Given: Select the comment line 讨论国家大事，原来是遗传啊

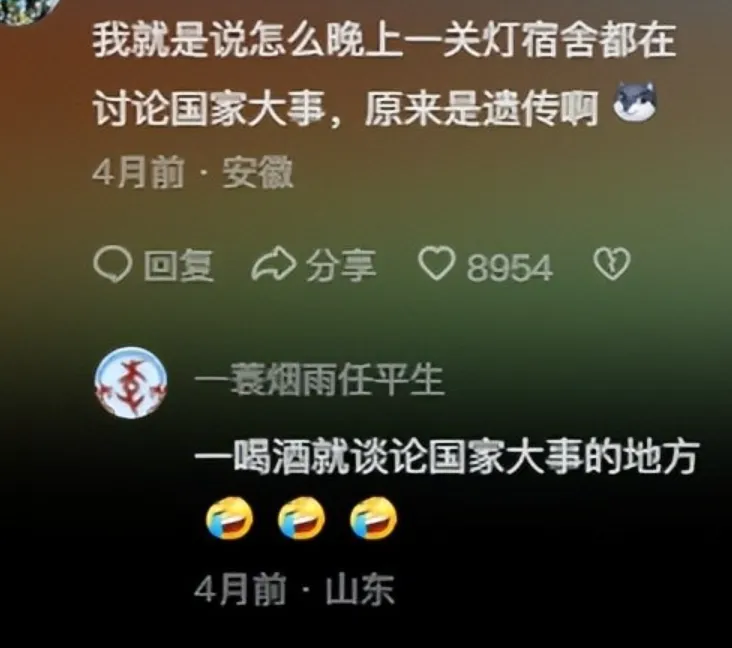Looking at the screenshot, I should pyautogui.click(x=345, y=108).
